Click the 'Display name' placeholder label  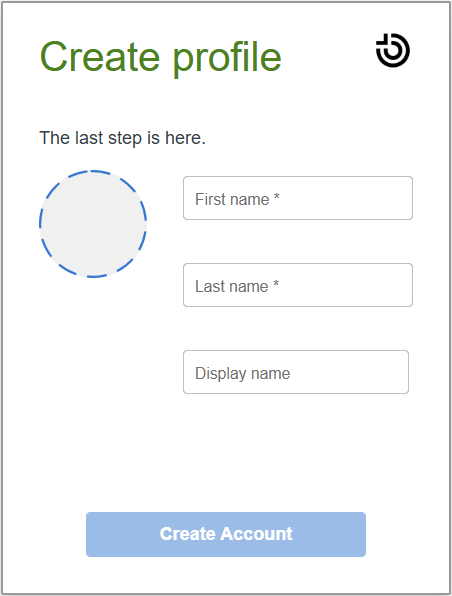[243, 374]
